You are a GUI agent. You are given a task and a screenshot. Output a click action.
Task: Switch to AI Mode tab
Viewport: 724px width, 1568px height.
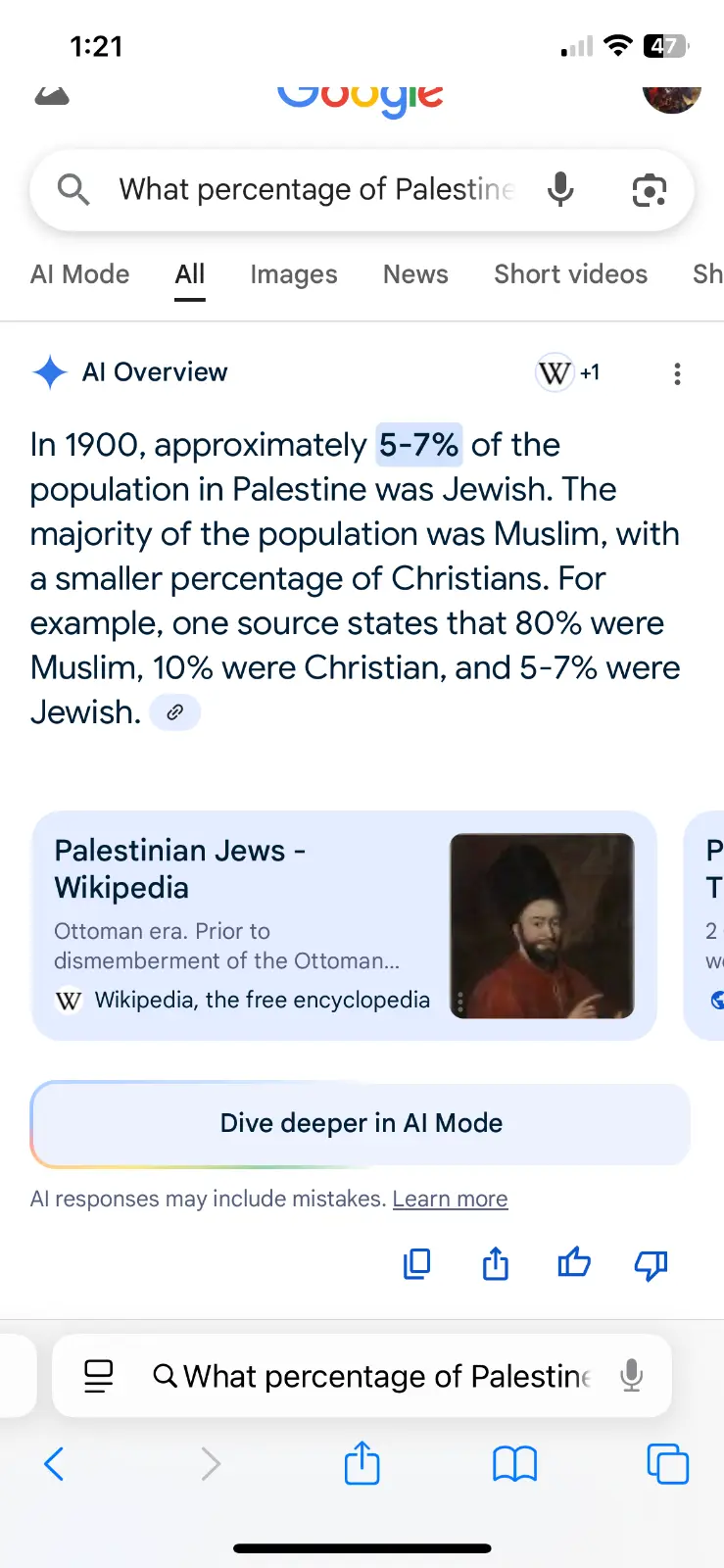click(x=79, y=274)
